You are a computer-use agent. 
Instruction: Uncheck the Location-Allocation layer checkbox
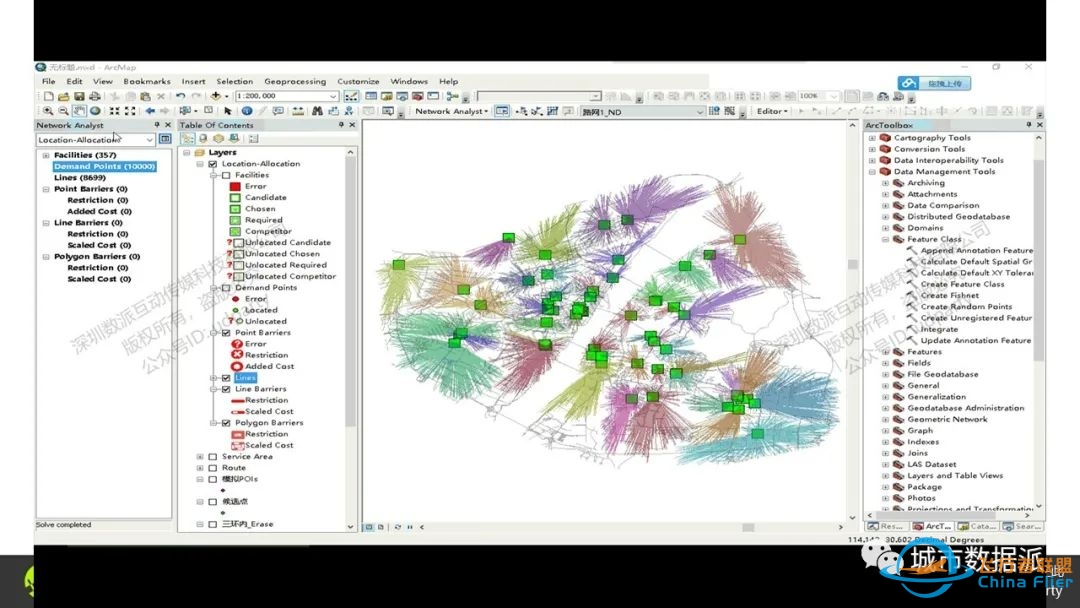click(x=212, y=164)
